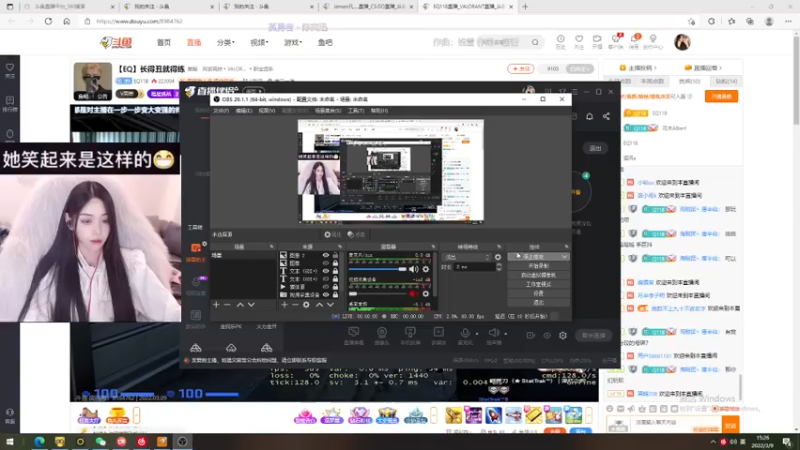Expand the OBS streaming button dropdown arrow
Image resolution: width=800 pixels, height=450 pixels.
pos(564,257)
